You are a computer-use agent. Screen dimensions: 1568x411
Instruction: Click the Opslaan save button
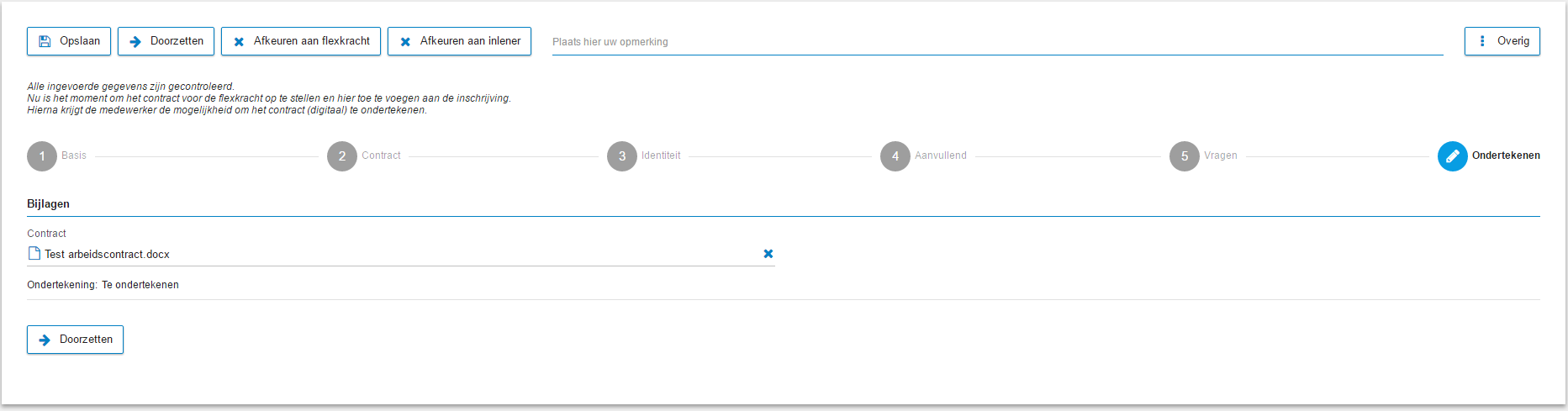point(69,41)
